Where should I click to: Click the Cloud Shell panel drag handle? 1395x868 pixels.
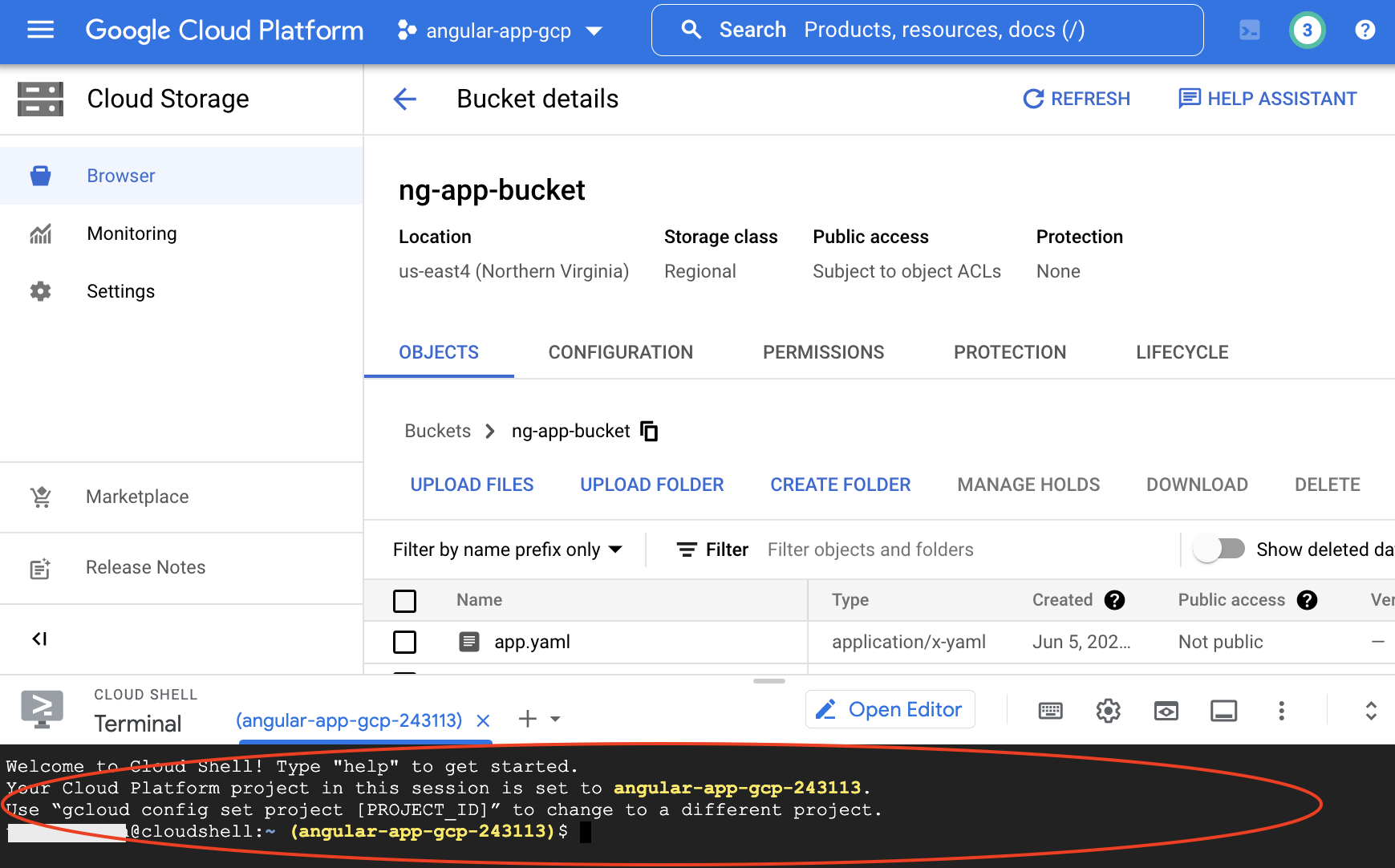coord(768,681)
